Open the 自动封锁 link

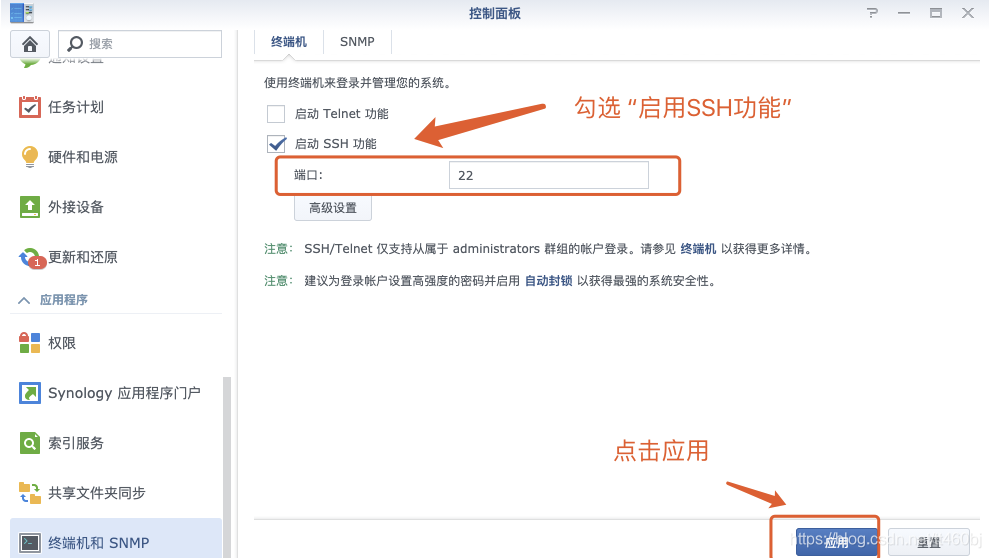click(x=549, y=281)
